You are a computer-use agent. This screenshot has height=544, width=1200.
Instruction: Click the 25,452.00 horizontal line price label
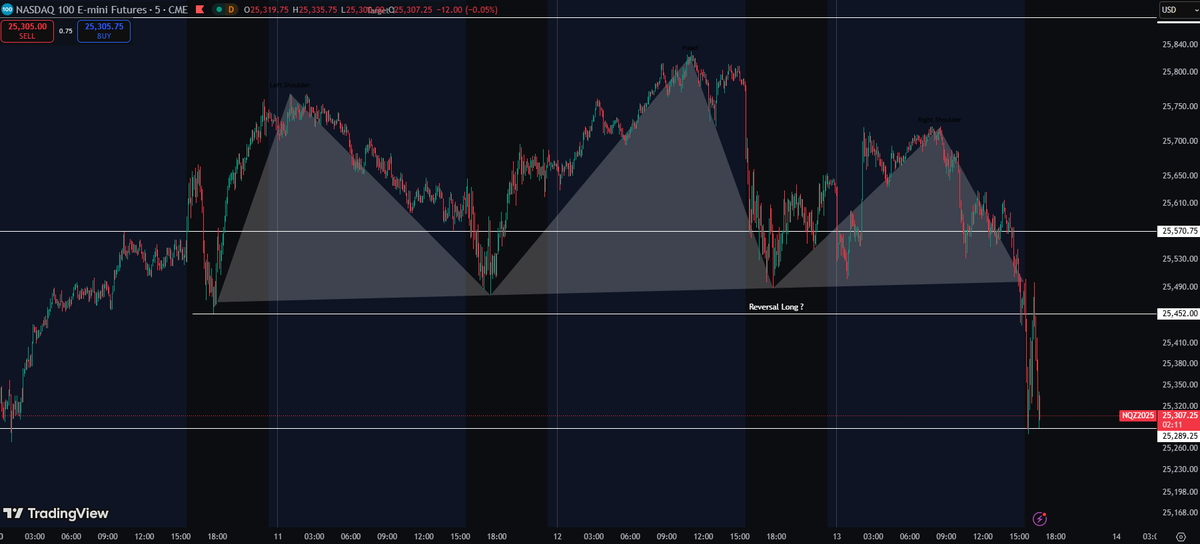(1179, 314)
